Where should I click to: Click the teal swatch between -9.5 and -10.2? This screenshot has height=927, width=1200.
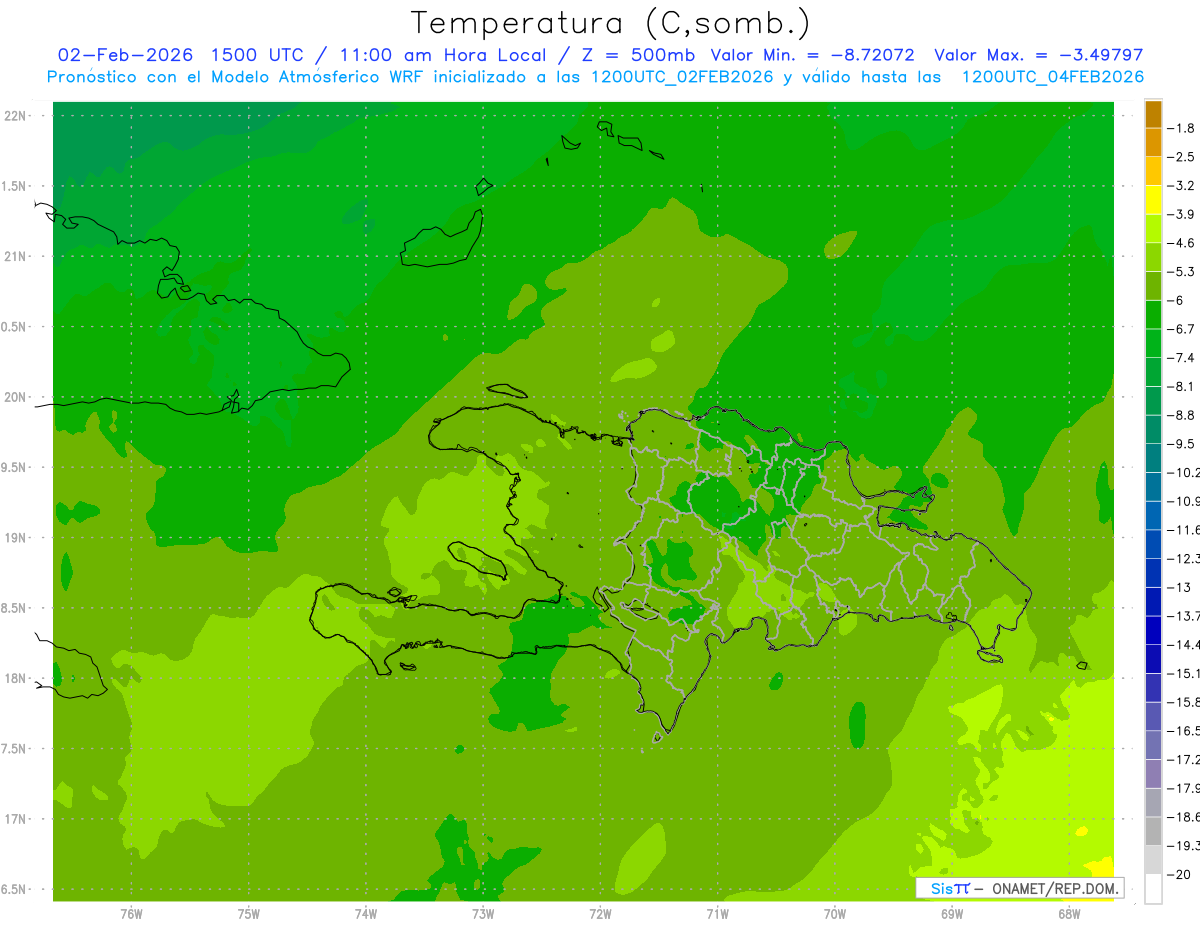pyautogui.click(x=1153, y=458)
